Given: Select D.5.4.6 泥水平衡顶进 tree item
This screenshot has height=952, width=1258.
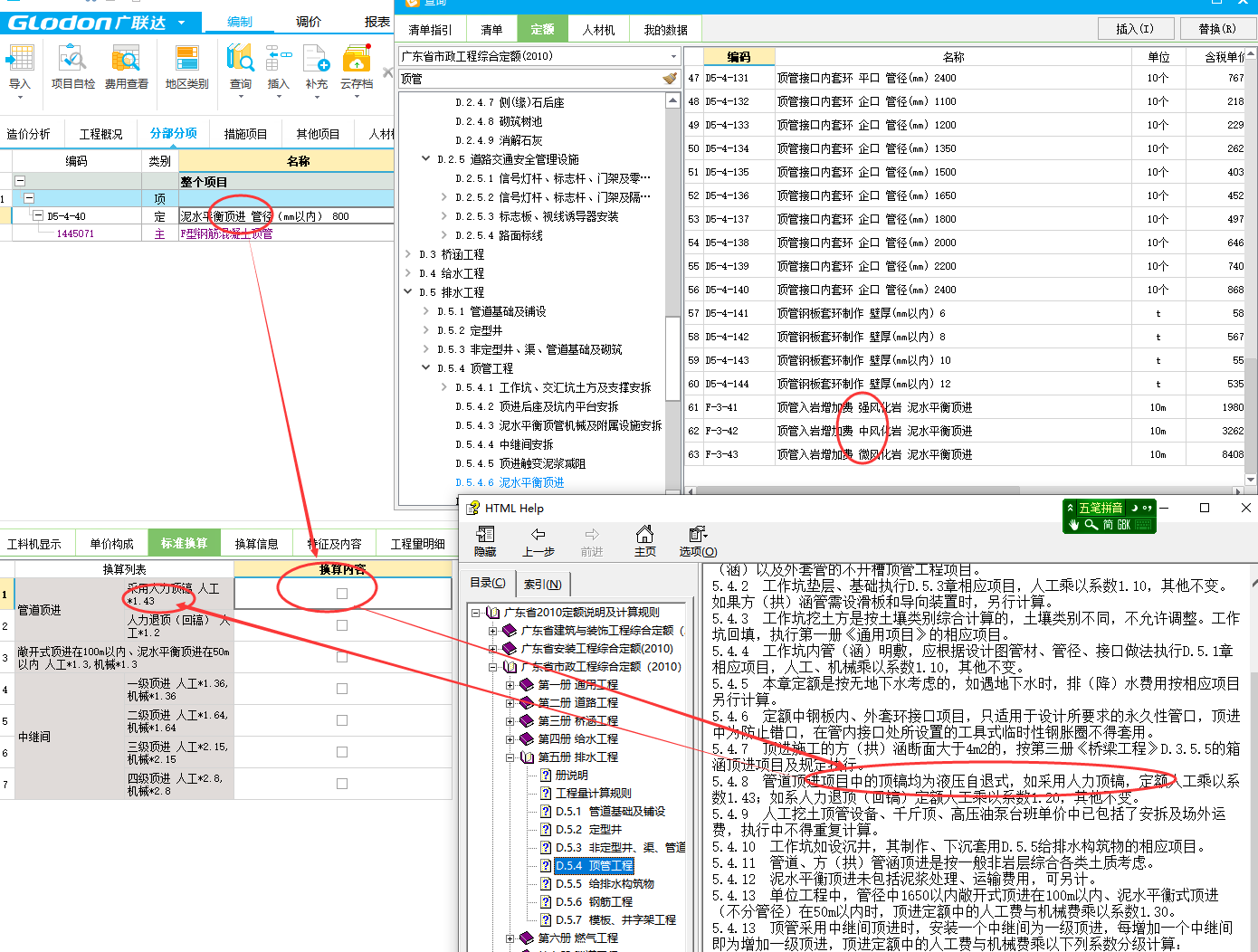Looking at the screenshot, I should 510,482.
